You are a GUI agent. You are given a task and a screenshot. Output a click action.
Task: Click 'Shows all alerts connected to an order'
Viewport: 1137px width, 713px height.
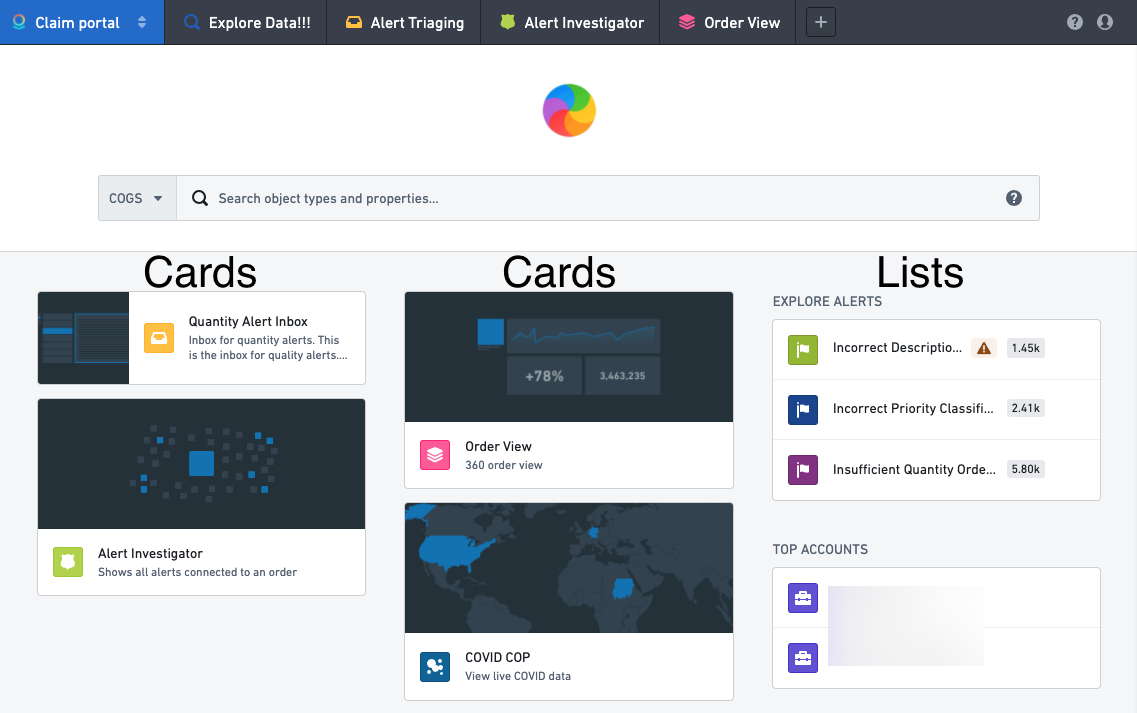197,572
